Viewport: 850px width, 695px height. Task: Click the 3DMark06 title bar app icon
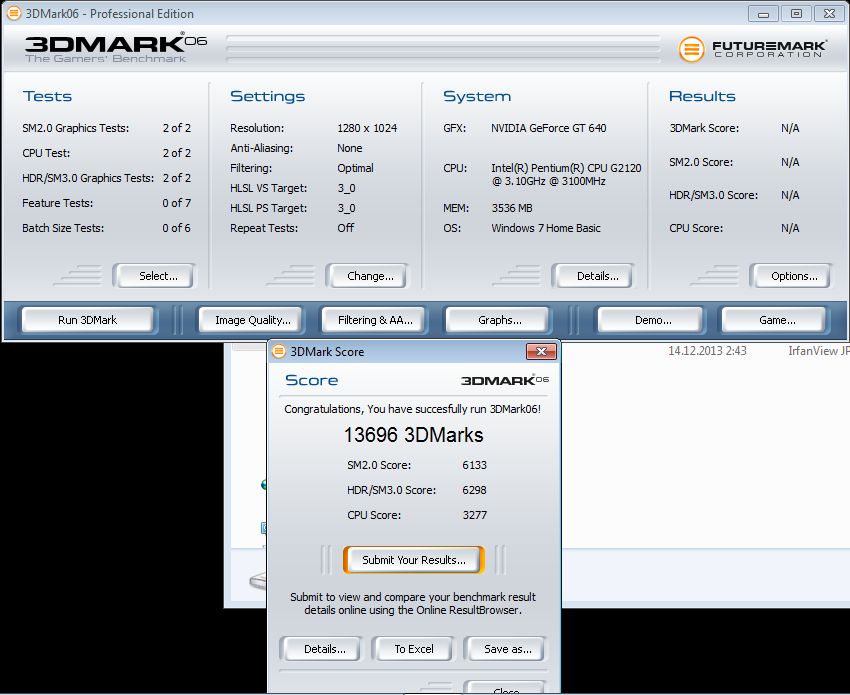pyautogui.click(x=12, y=14)
